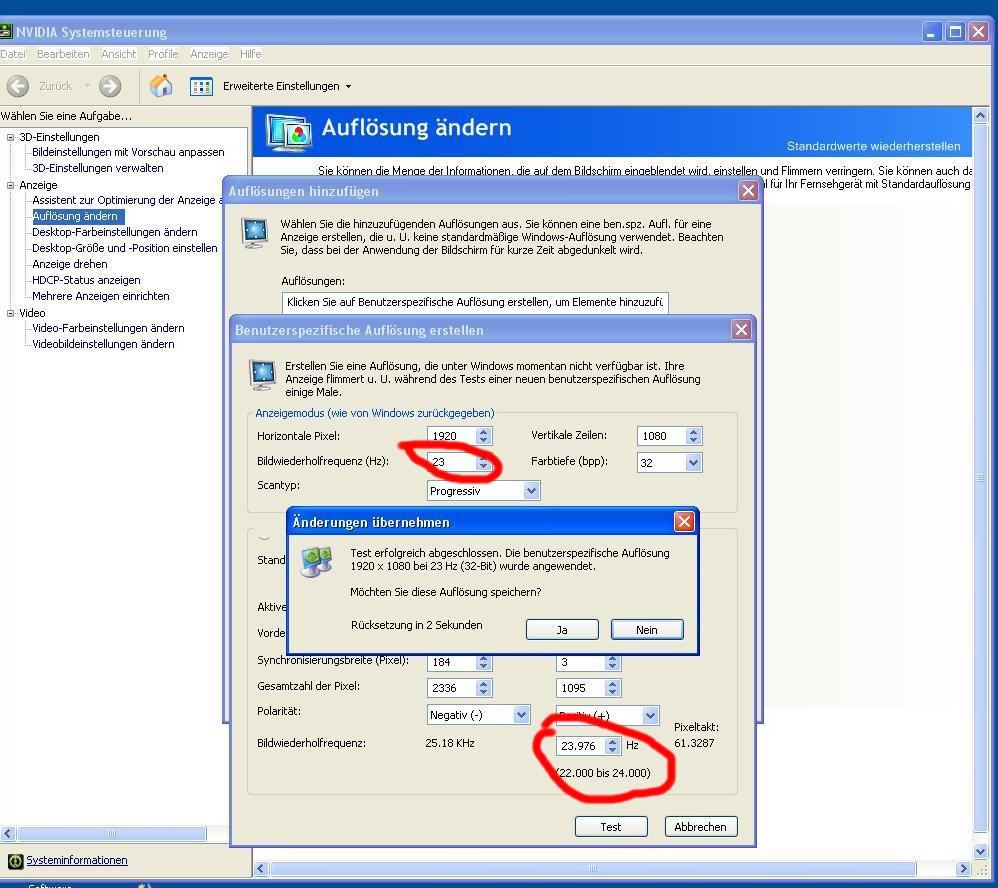Collapse the 3D-Einstellungen tree node
998x888 pixels.
10,137
